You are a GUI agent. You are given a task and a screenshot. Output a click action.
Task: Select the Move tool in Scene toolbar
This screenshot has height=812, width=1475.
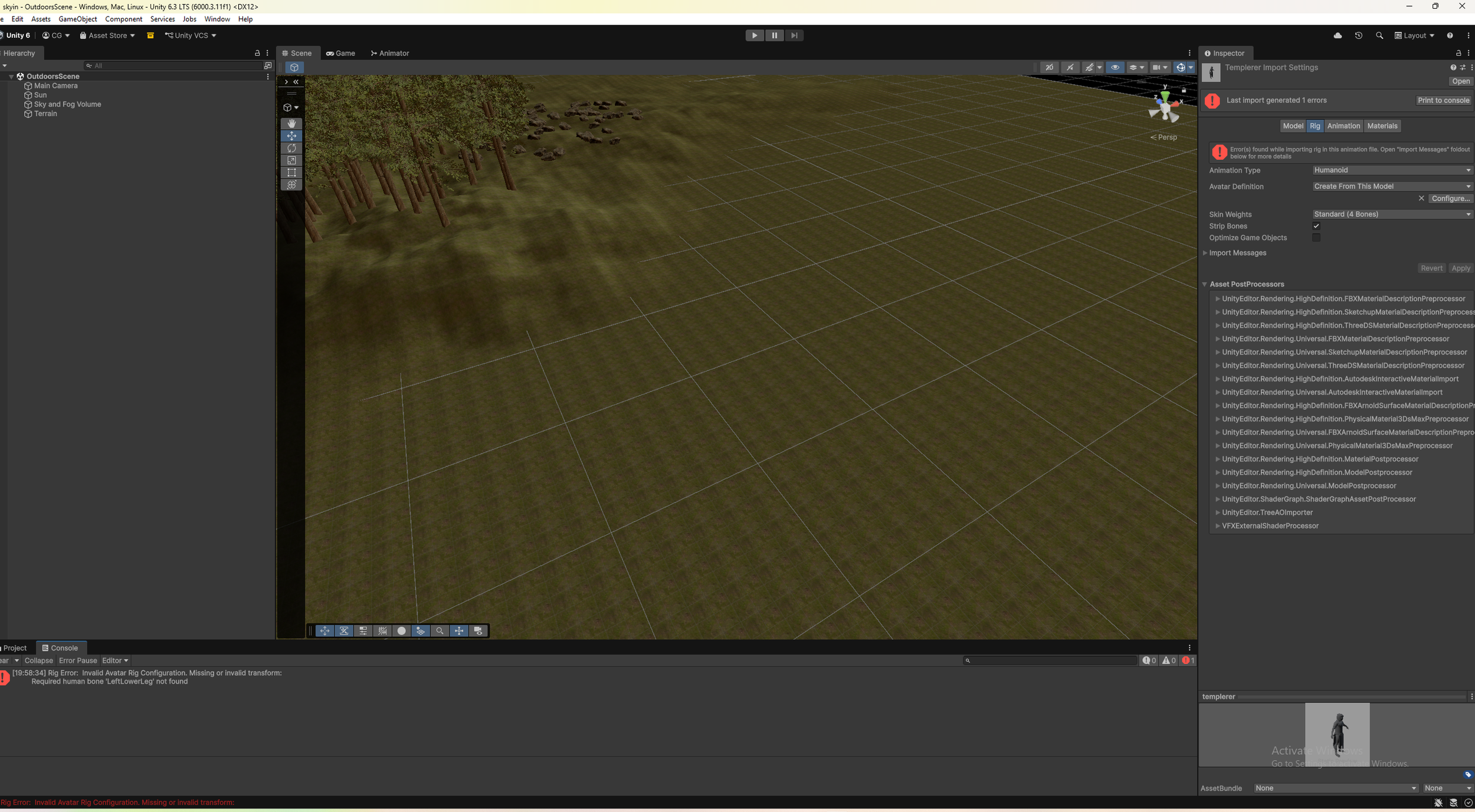tap(291, 136)
